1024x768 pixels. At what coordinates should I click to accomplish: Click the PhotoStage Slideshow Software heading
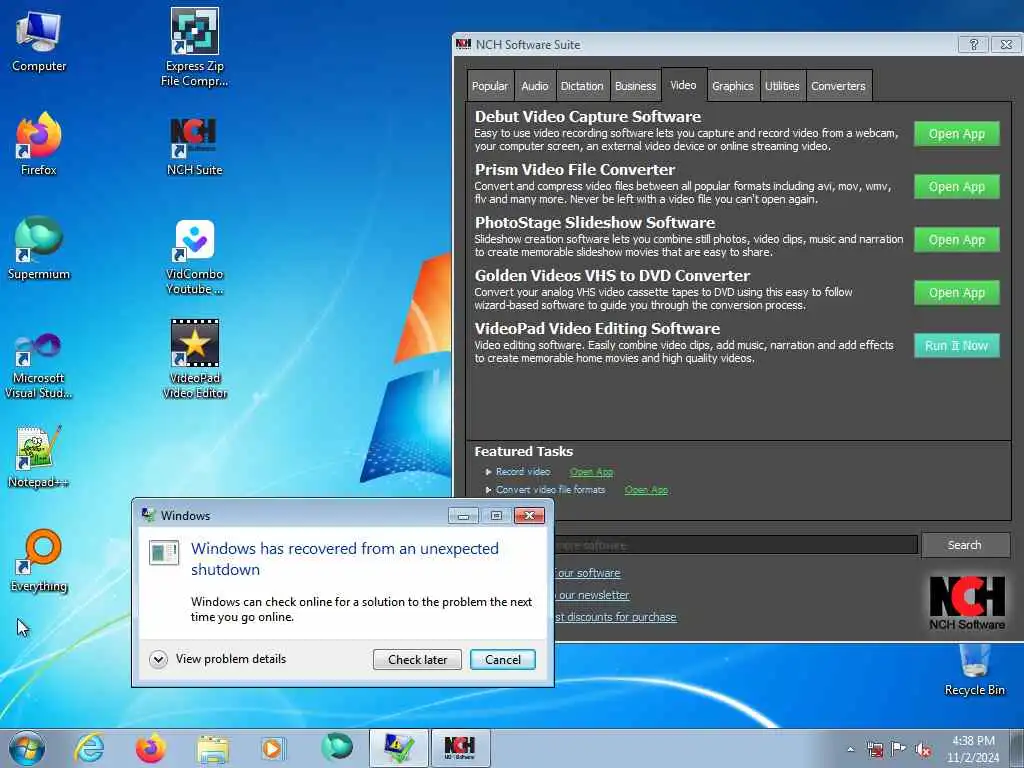(x=594, y=223)
